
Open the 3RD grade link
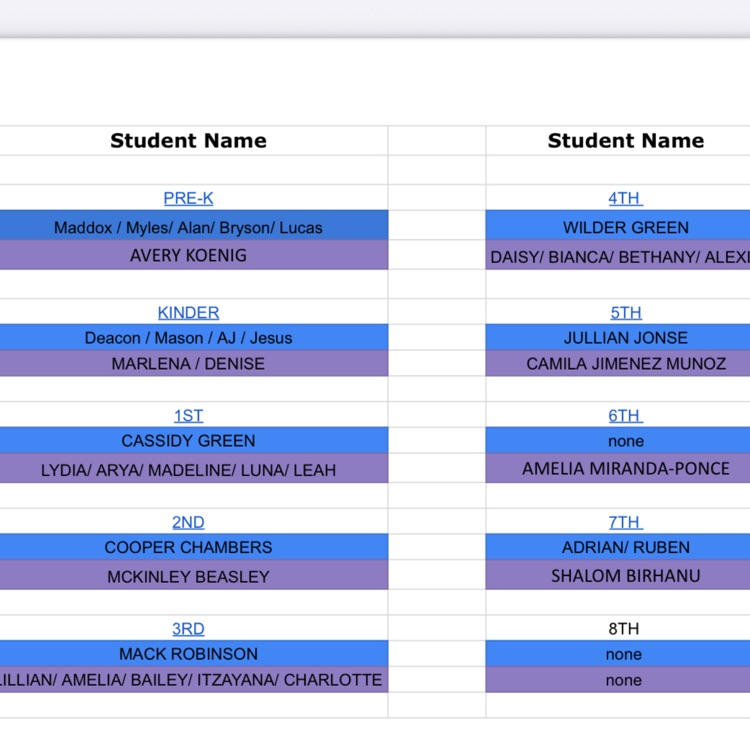click(188, 629)
